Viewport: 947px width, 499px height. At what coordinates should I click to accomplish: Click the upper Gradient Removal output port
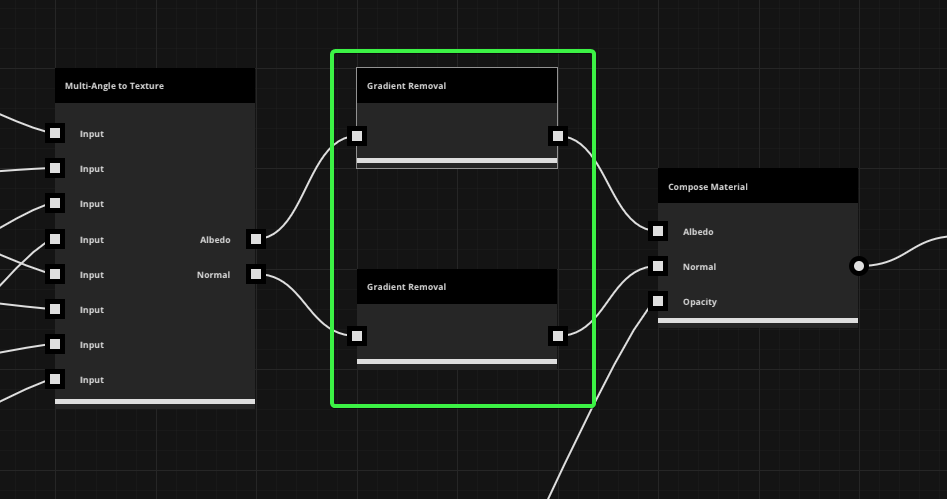(557, 136)
